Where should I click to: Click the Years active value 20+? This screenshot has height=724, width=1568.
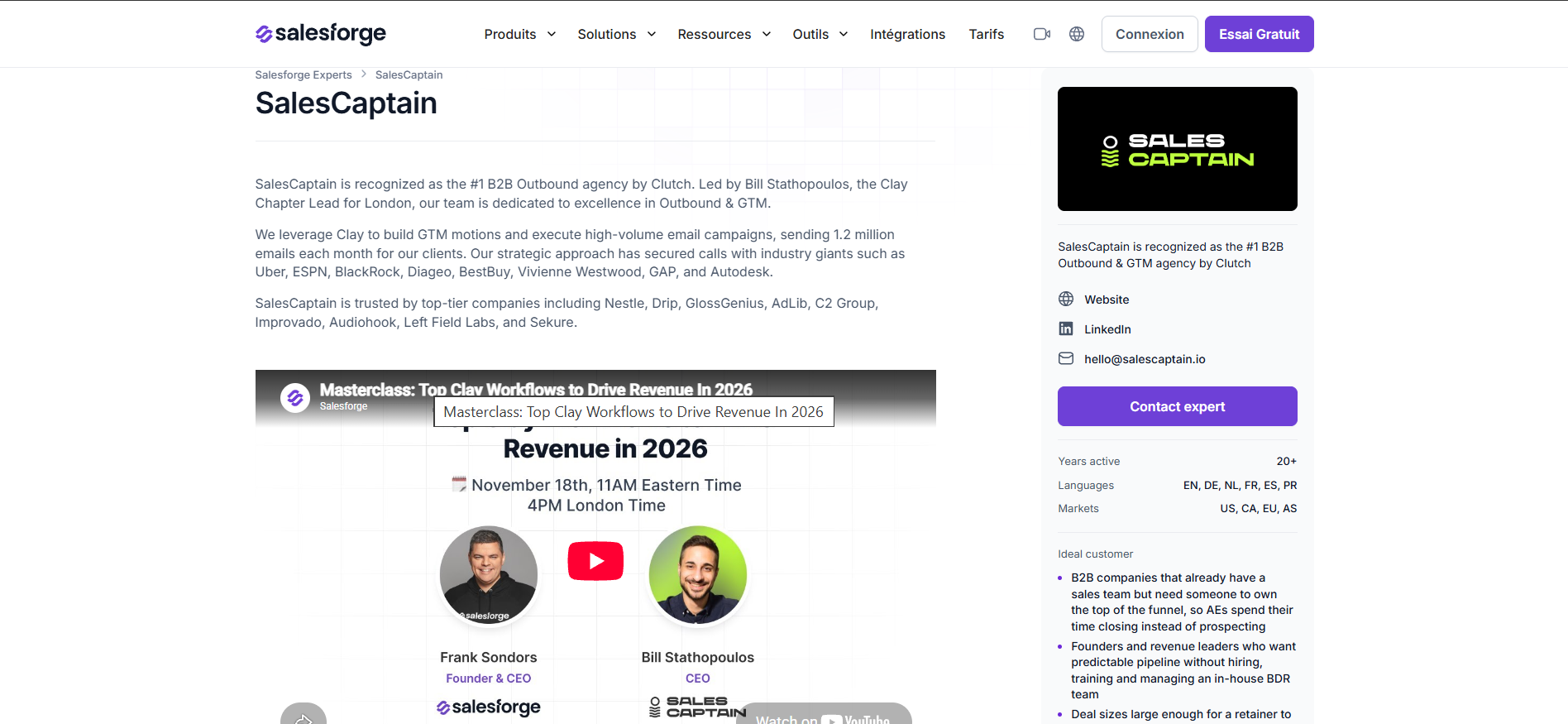click(x=1286, y=462)
